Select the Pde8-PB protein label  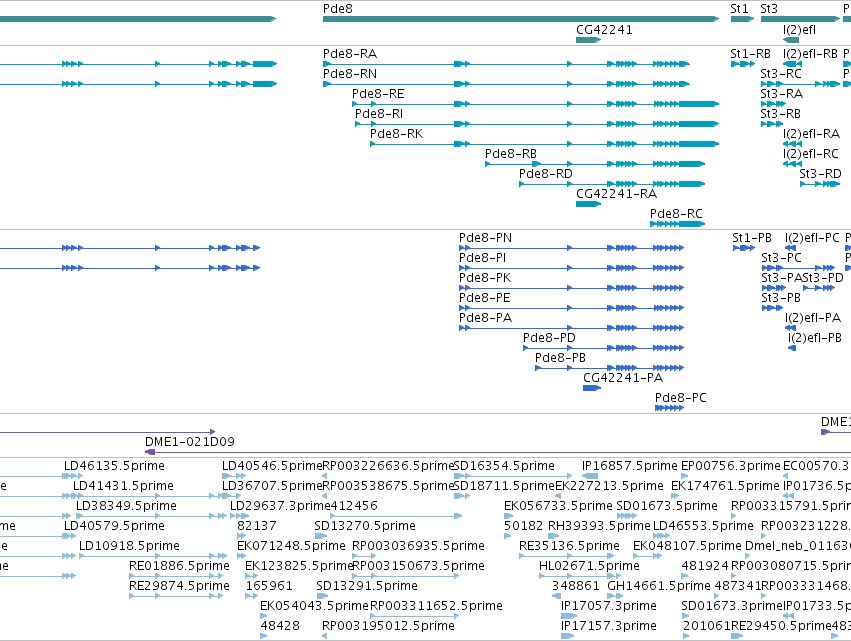[561, 358]
